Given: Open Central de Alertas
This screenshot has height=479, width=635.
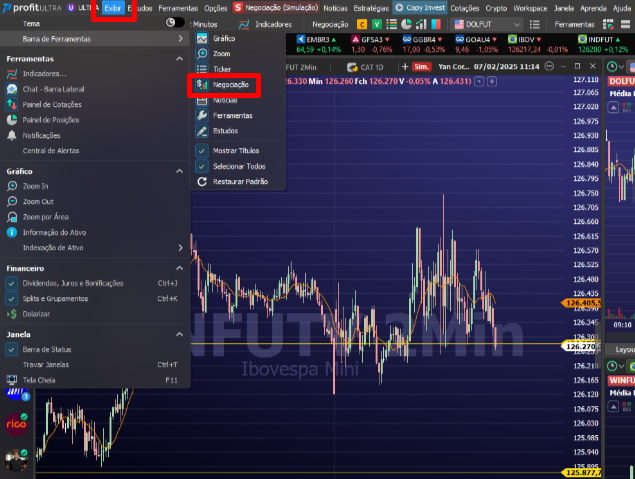Looking at the screenshot, I should 51,151.
